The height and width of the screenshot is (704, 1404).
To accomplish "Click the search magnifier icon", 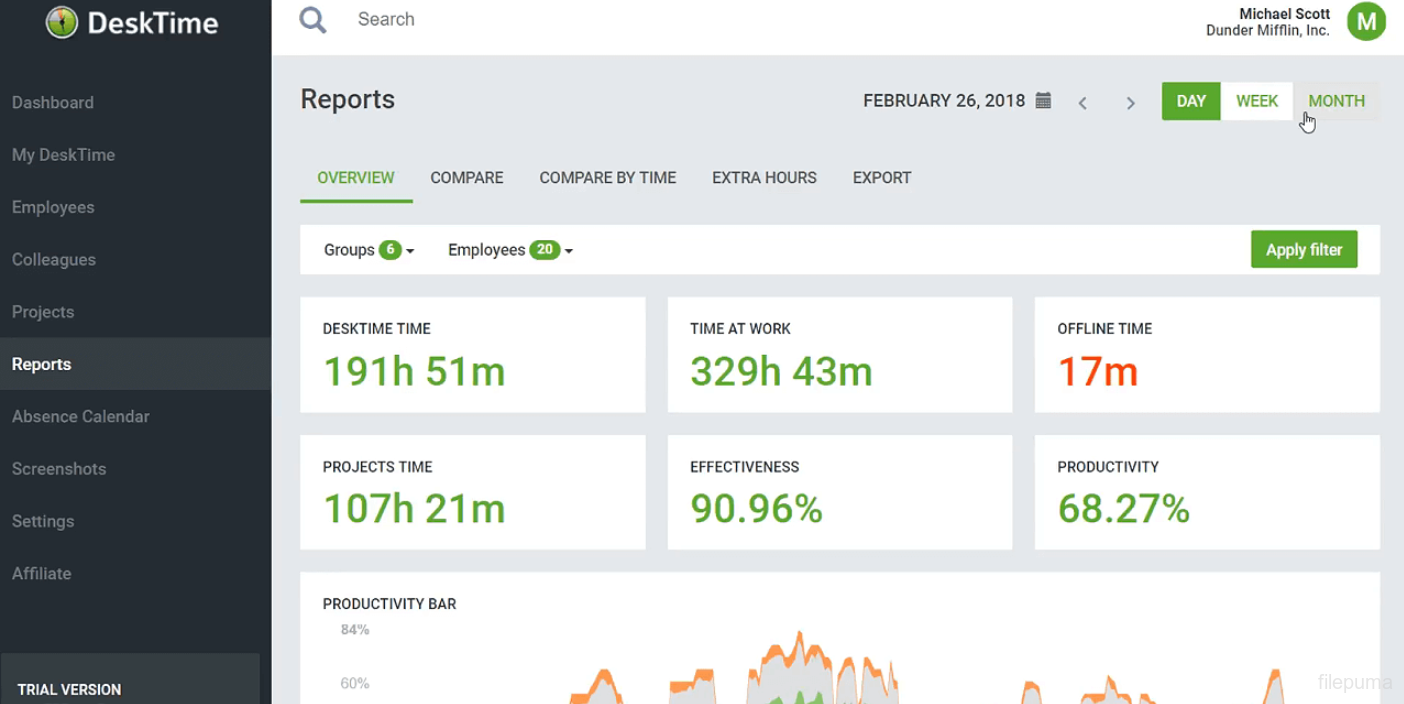I will pos(313,20).
